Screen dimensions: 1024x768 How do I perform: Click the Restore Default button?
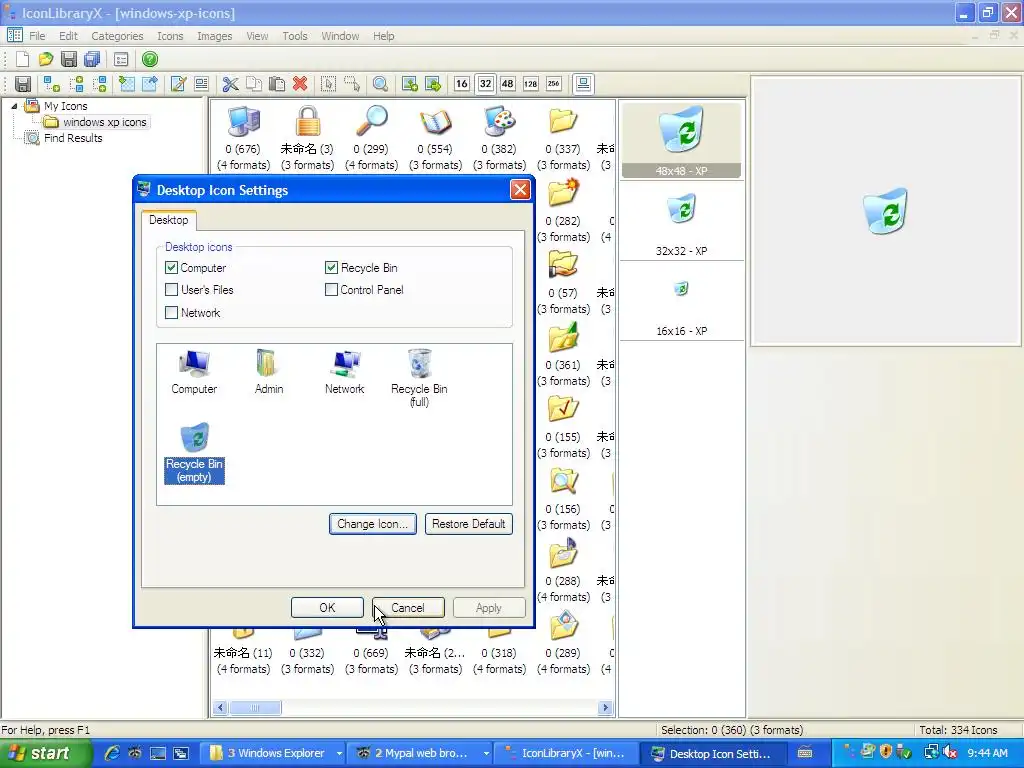tap(468, 524)
